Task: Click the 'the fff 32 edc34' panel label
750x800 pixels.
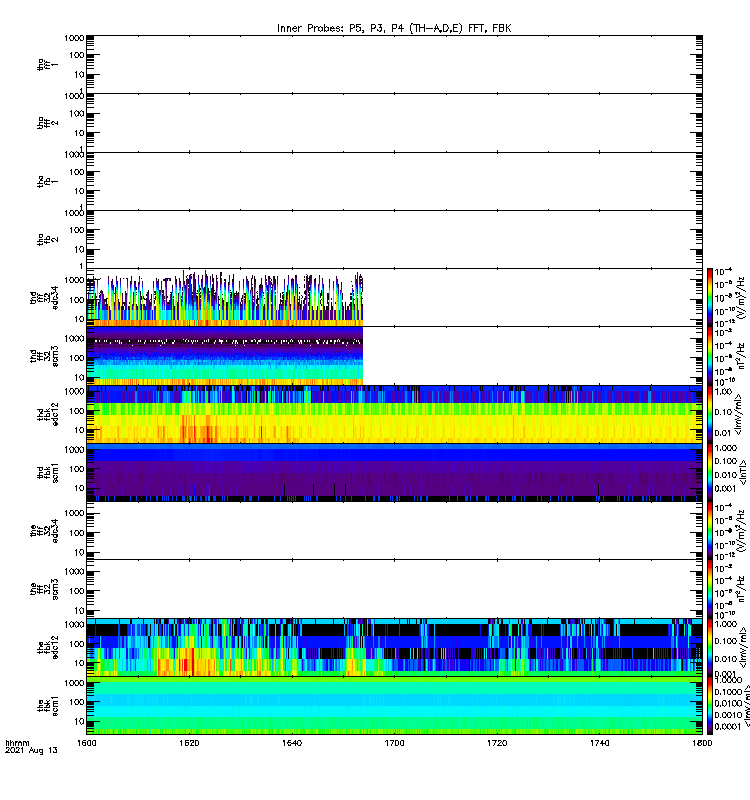Action: pos(44,531)
